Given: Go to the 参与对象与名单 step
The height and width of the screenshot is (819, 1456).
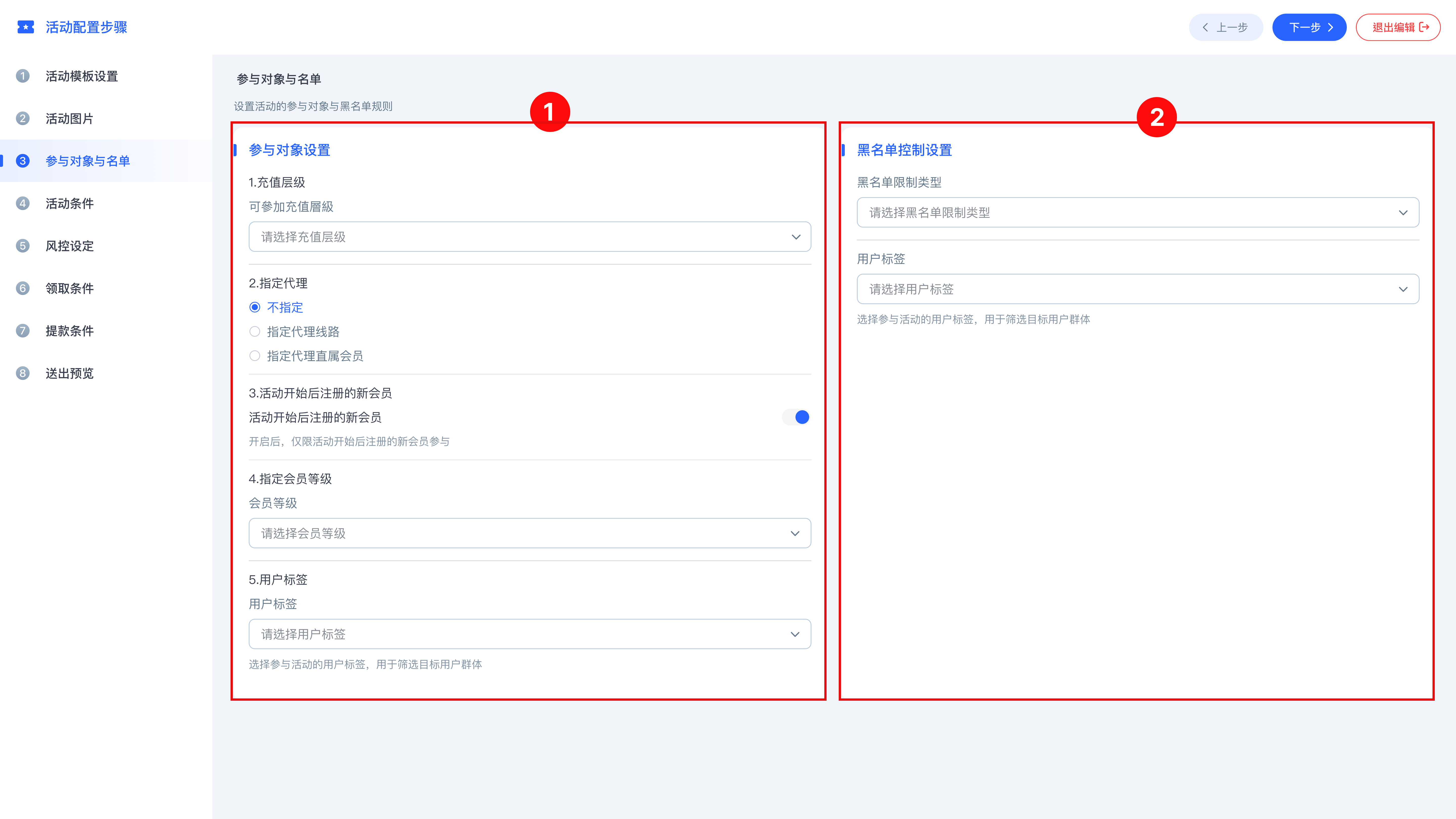Looking at the screenshot, I should click(x=106, y=161).
